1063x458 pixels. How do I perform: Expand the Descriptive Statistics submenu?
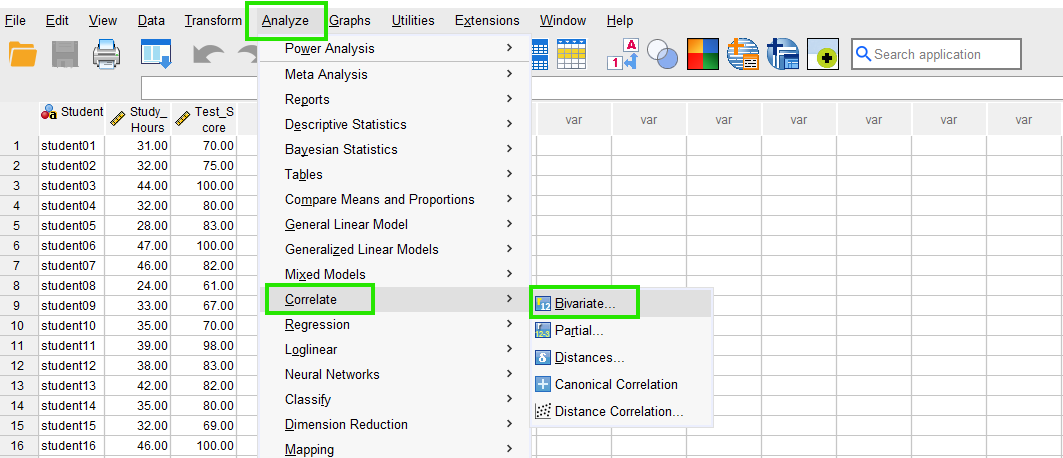click(345, 124)
